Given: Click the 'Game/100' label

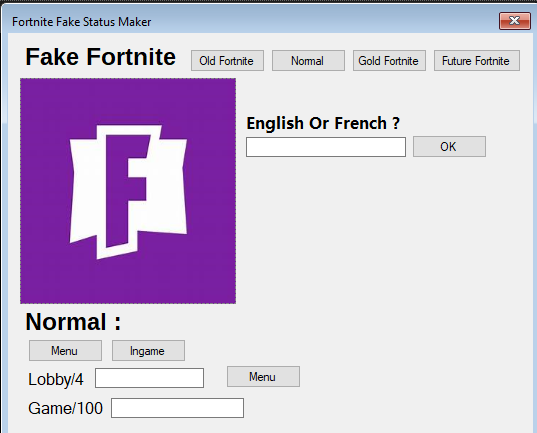Looking at the screenshot, I should (x=65, y=408).
